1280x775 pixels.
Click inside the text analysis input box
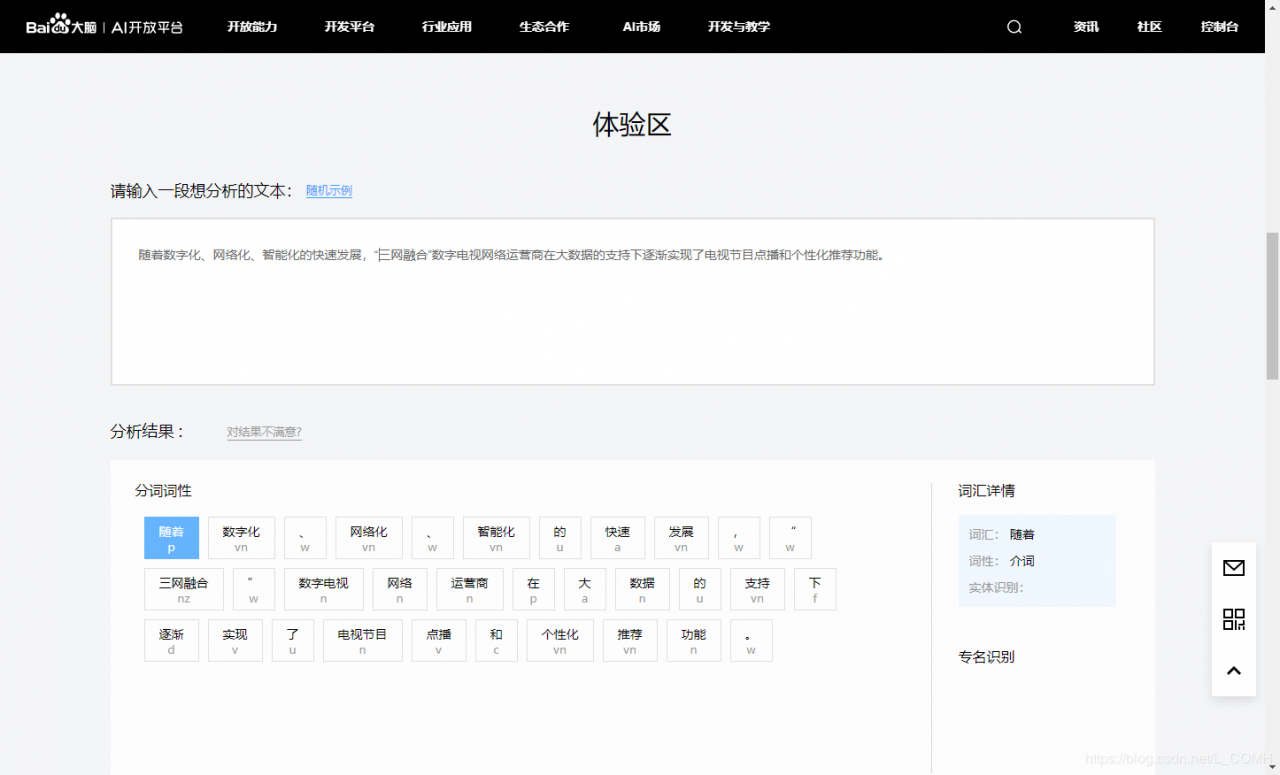(632, 301)
